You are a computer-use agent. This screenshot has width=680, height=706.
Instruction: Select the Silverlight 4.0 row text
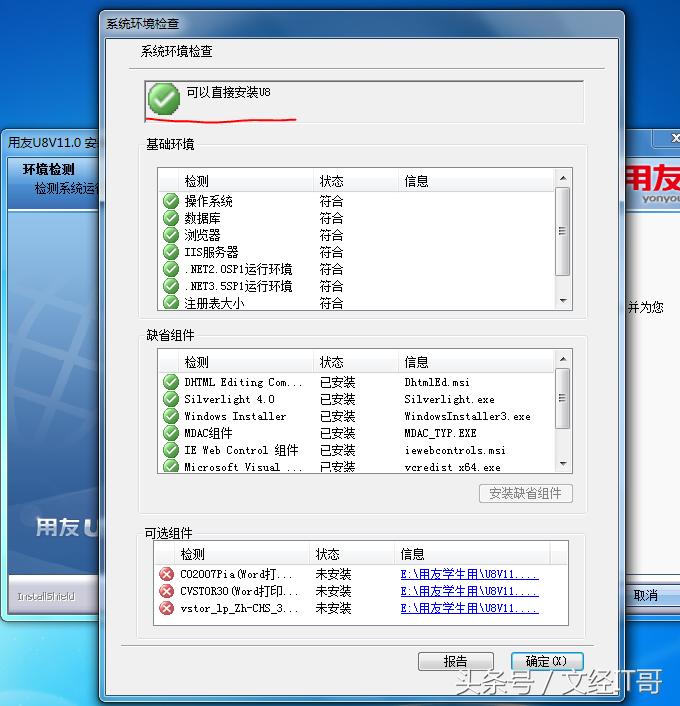[229, 399]
